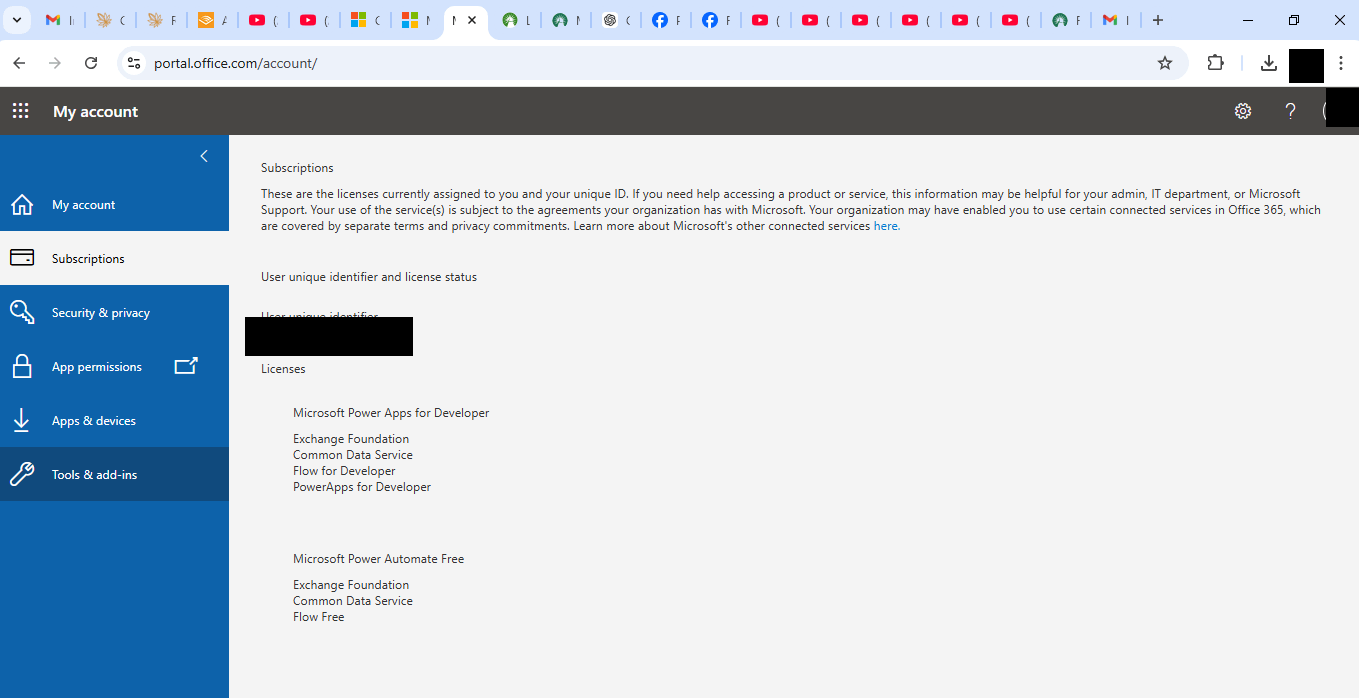Open the Chrome three-dot menu
Viewport: 1359px width, 698px height.
1341,63
